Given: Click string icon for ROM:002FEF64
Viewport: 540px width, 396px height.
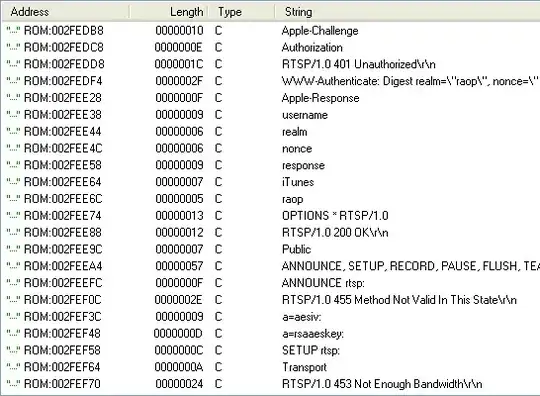Looking at the screenshot, I should [13, 367].
